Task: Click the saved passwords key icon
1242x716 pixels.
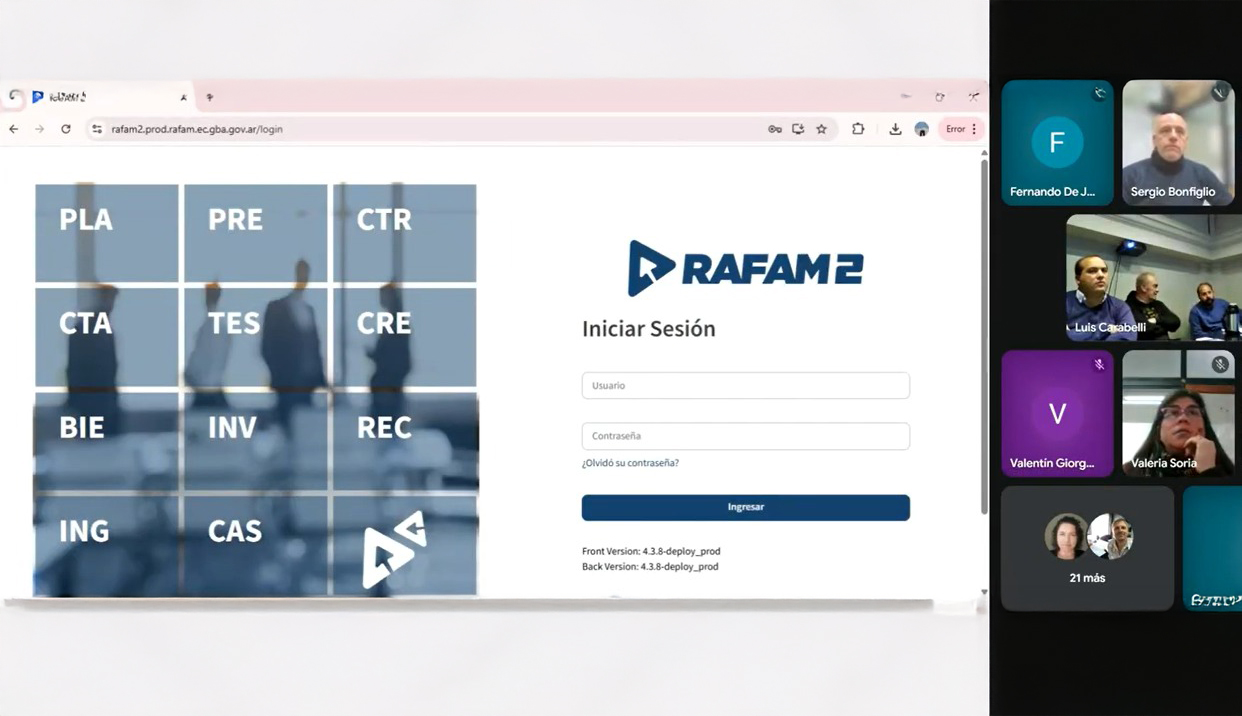Action: pos(774,129)
